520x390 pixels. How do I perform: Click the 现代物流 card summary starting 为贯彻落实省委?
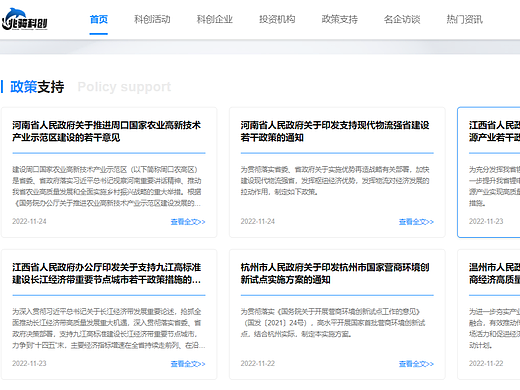tap(335, 181)
